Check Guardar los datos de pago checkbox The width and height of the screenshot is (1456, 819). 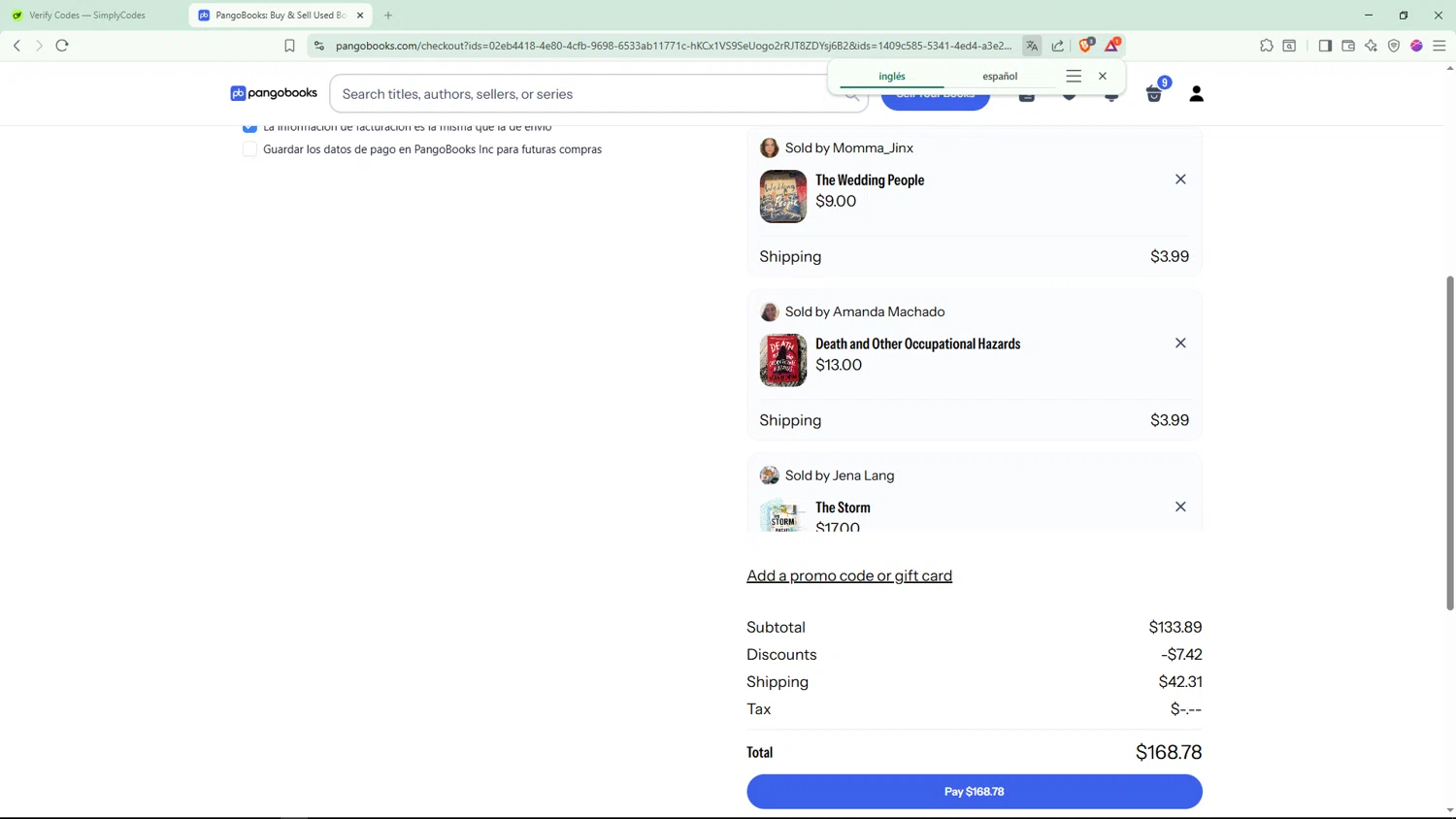tap(249, 149)
